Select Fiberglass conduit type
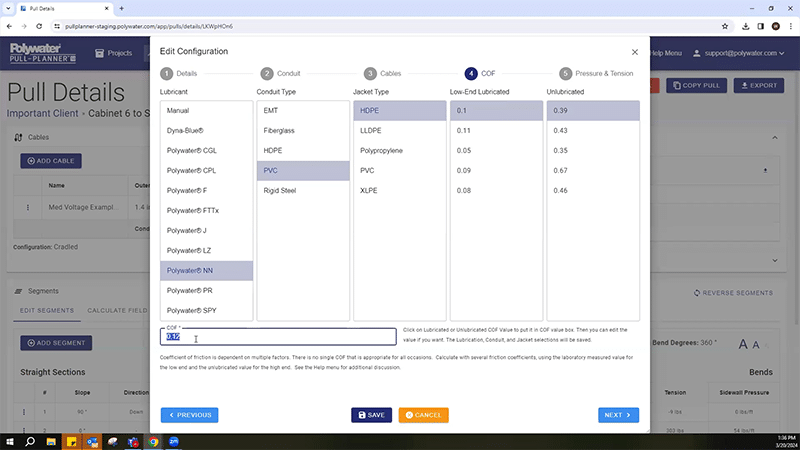This screenshot has height=450, width=800. click(x=303, y=131)
